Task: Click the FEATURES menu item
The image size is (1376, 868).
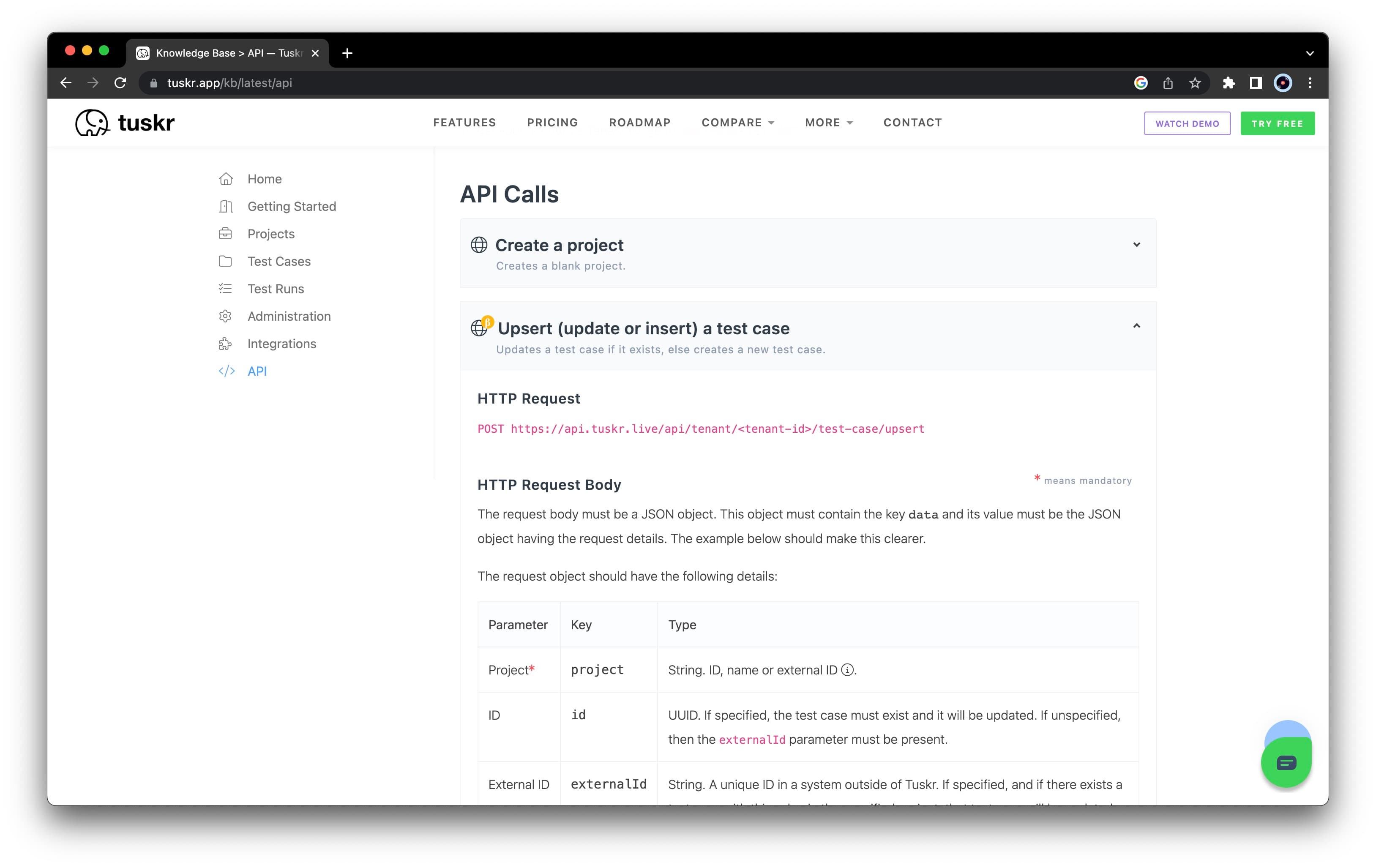Action: (464, 122)
